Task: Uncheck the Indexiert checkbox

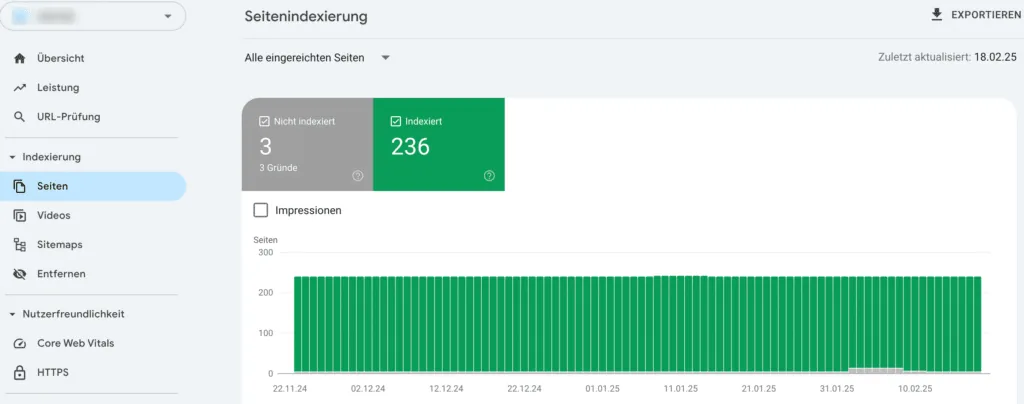Action: pos(395,121)
